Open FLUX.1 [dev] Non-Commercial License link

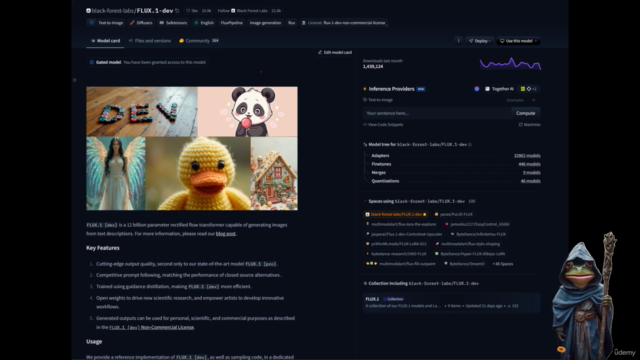click(151, 327)
